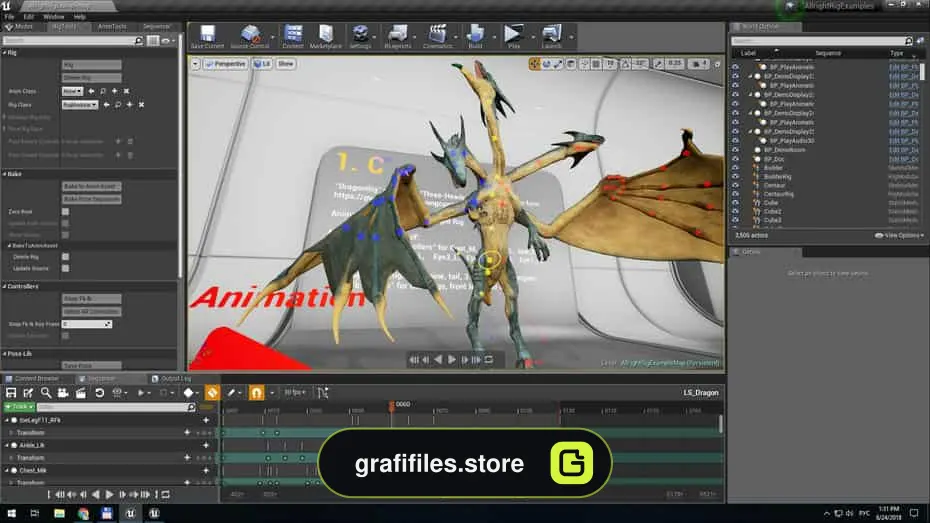This screenshot has width=930, height=523.
Task: Enable the Delete Rig checkbox
Action: point(65,257)
